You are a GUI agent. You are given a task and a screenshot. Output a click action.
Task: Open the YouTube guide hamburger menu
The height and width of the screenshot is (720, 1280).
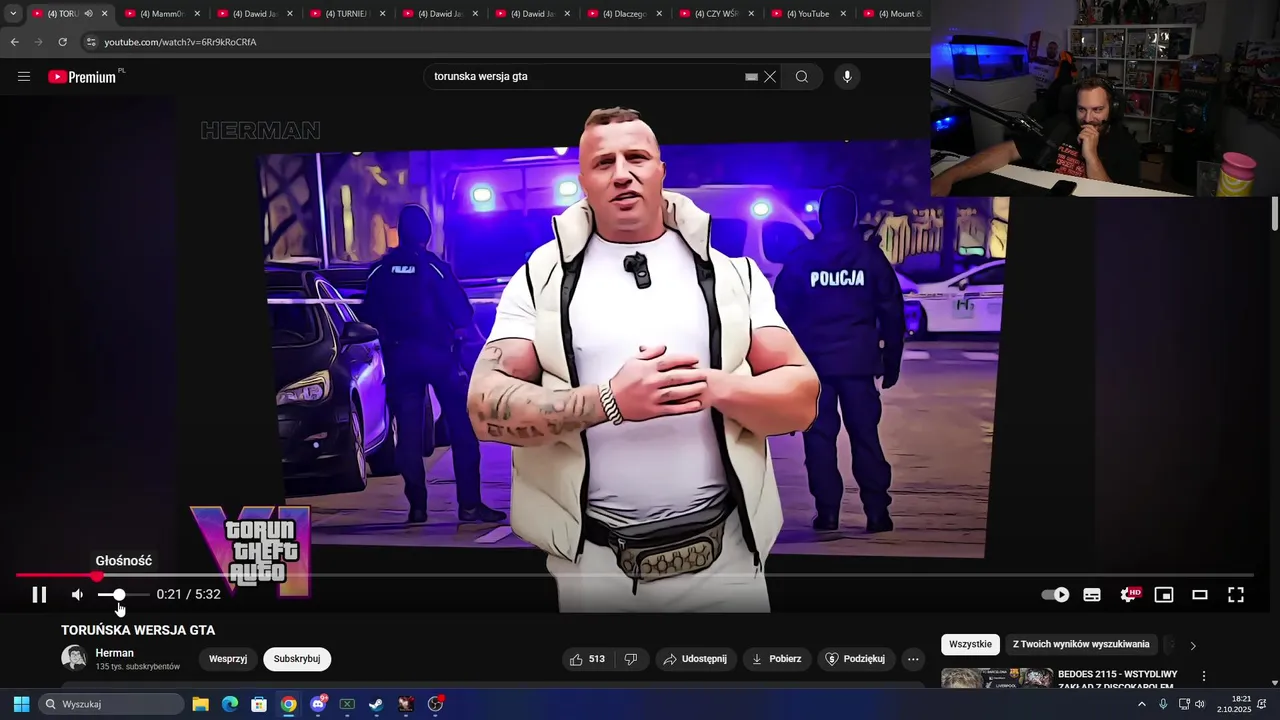click(x=24, y=77)
